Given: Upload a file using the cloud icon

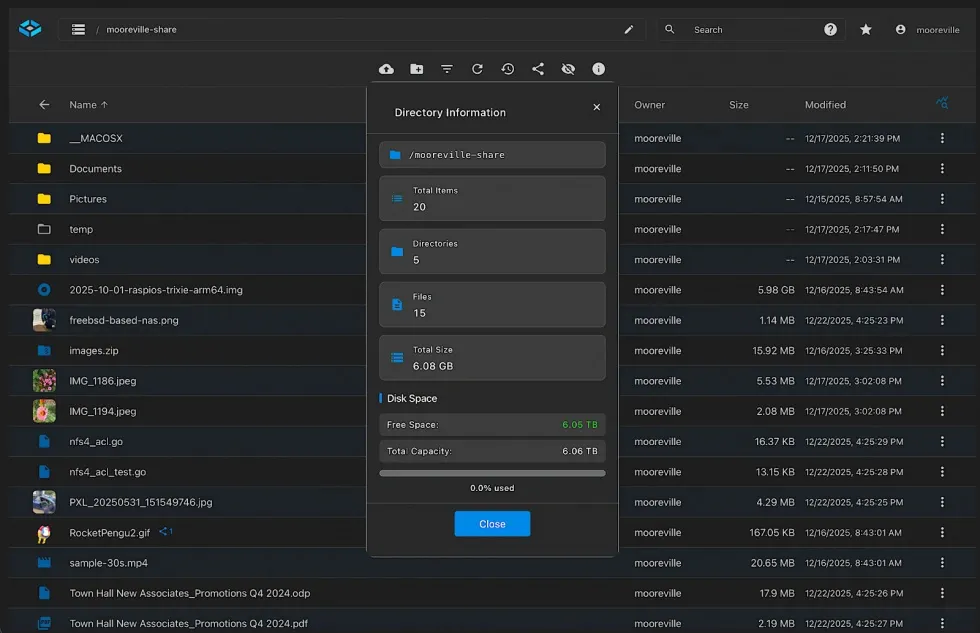Looking at the screenshot, I should point(387,69).
